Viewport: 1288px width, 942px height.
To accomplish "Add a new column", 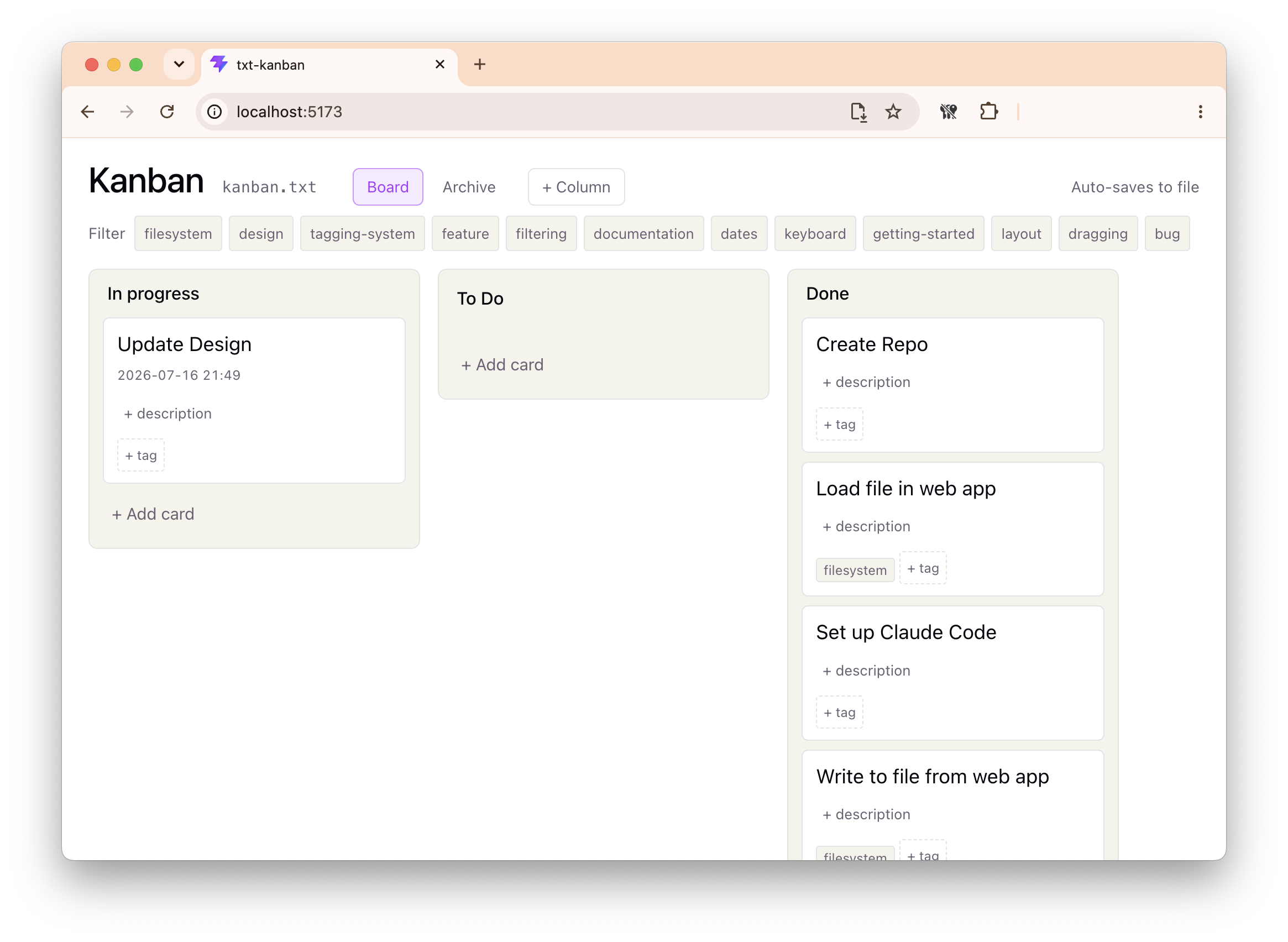I will [x=577, y=187].
